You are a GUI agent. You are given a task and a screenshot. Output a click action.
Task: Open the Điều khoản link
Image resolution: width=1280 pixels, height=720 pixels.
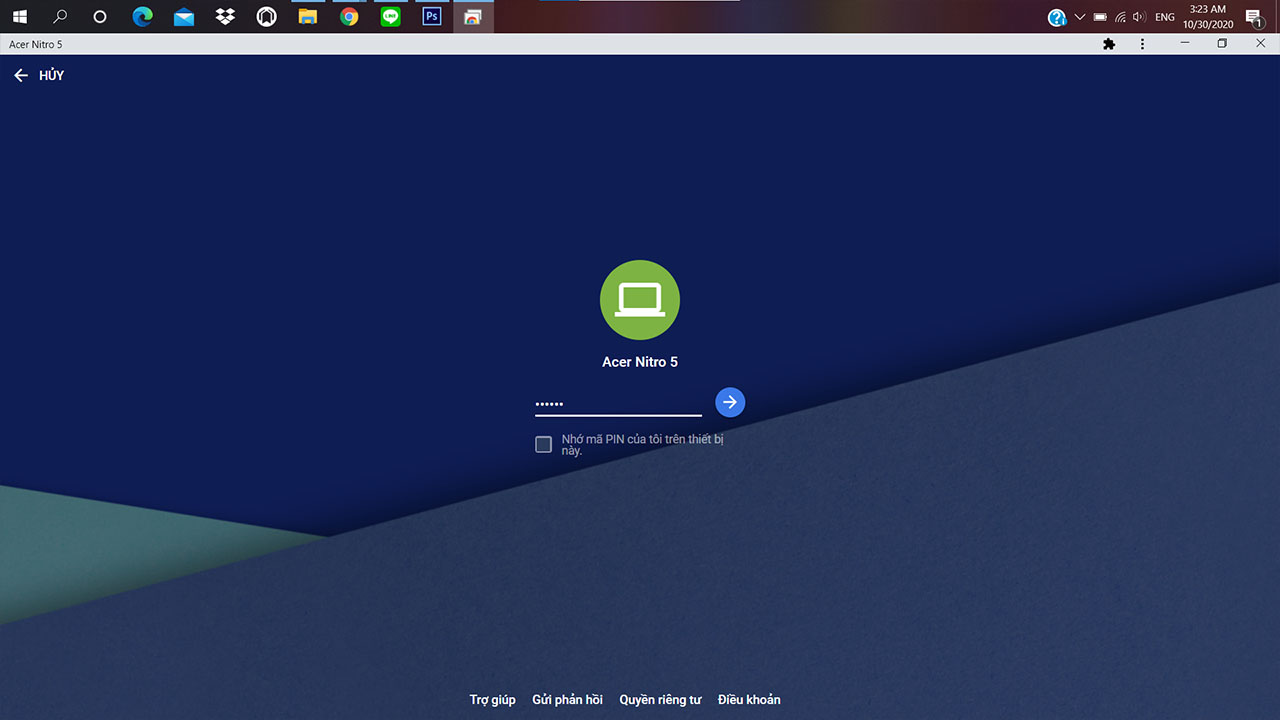pos(749,700)
